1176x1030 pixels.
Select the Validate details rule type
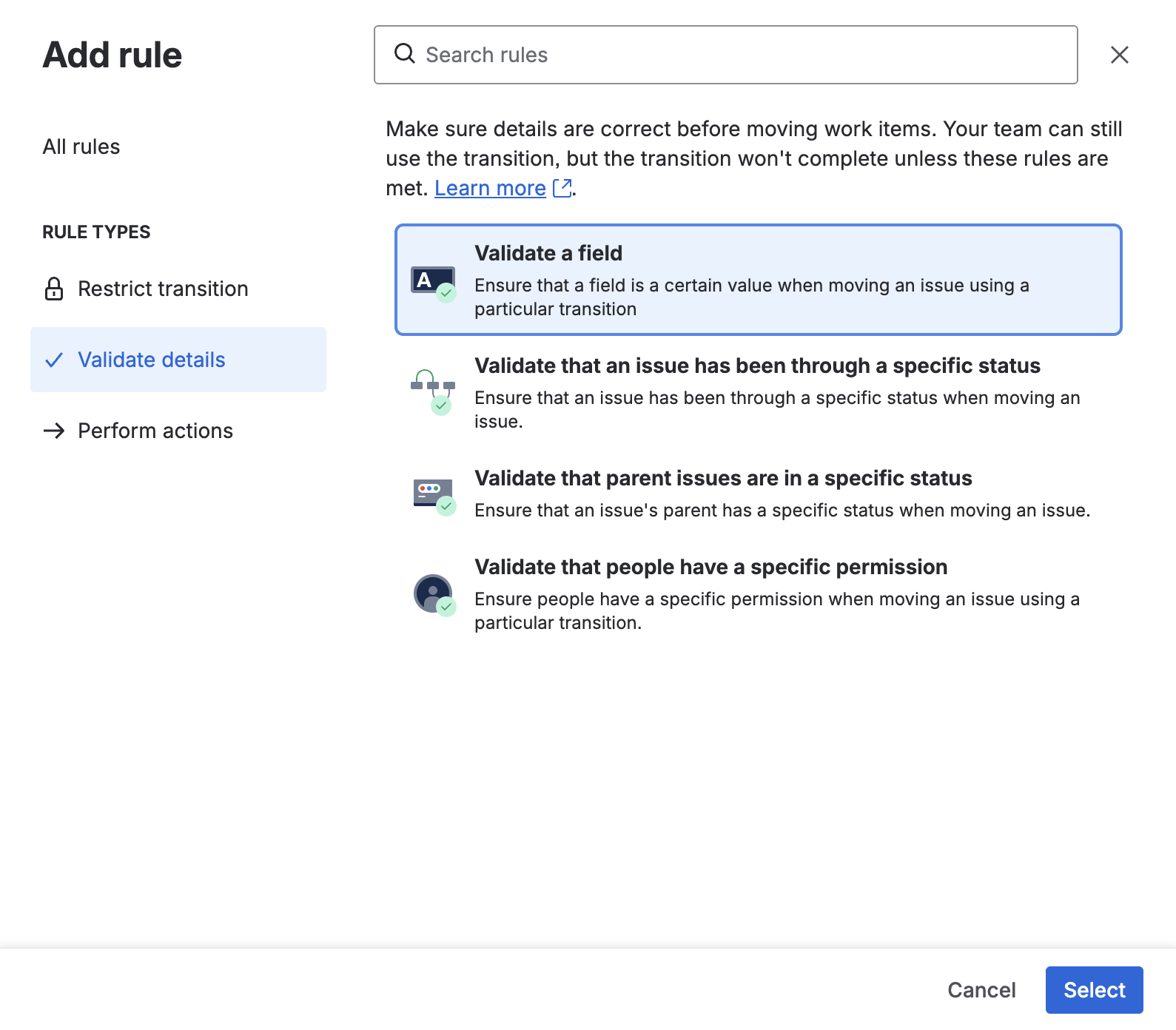152,360
